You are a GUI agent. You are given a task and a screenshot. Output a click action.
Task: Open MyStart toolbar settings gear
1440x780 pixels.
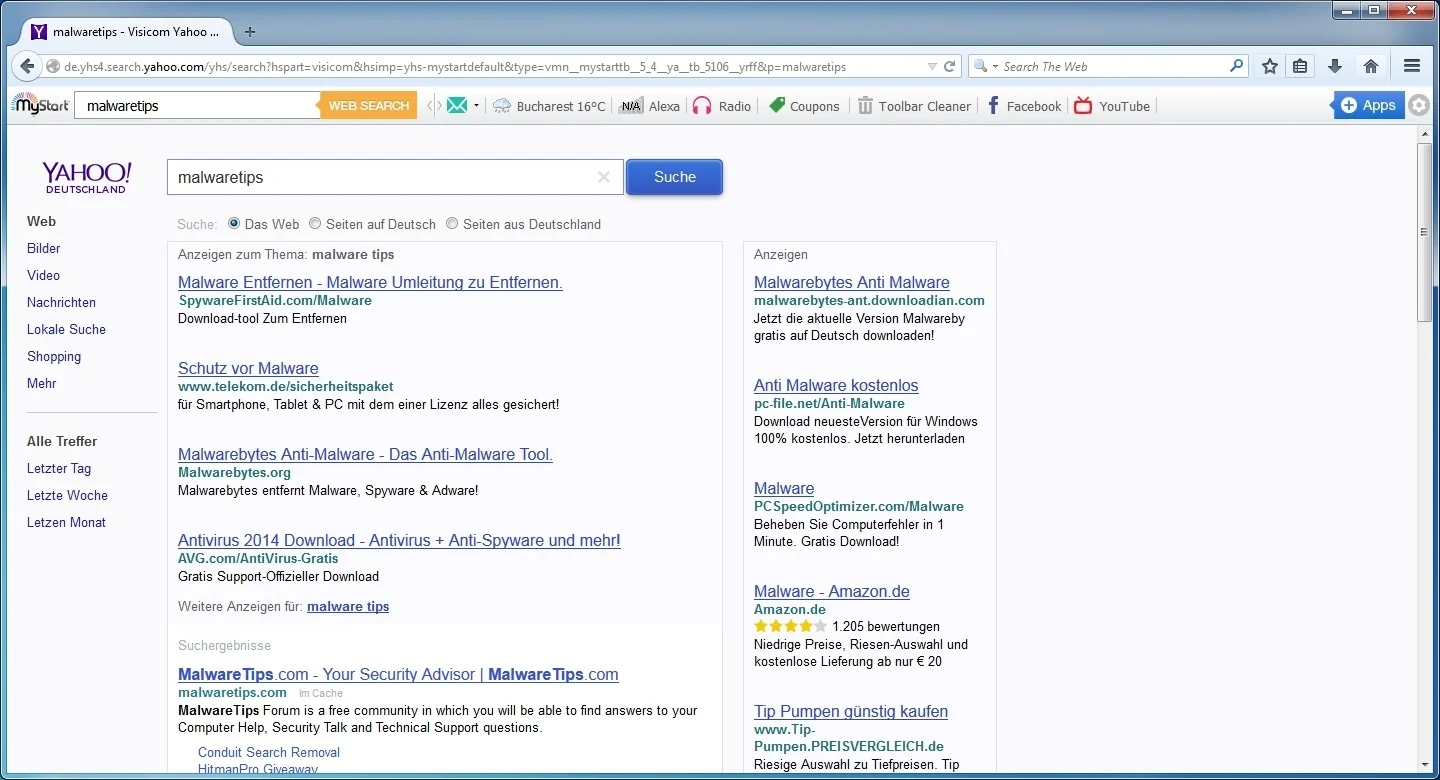(1419, 105)
